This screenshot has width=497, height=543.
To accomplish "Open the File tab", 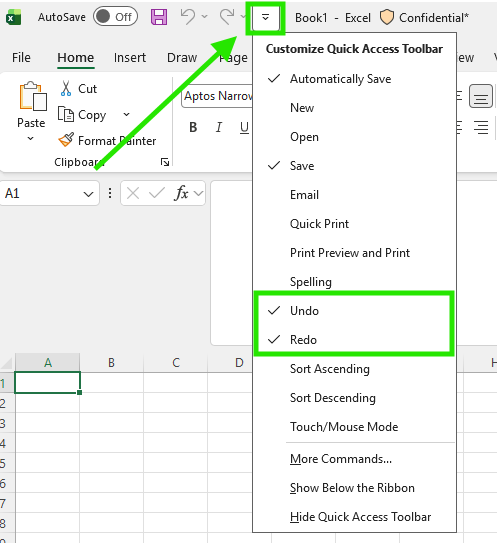I will pos(21,57).
